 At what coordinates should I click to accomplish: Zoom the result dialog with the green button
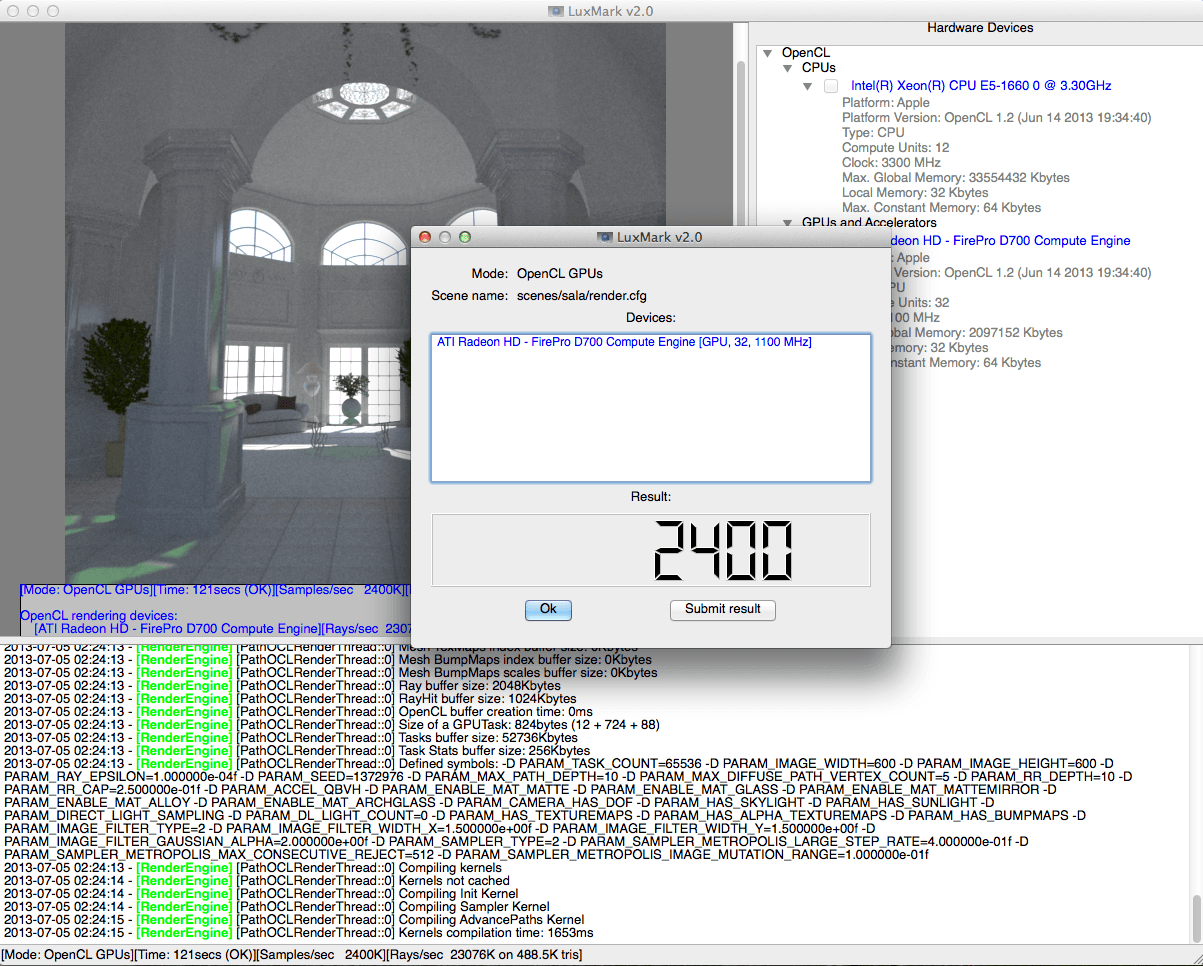tap(464, 237)
